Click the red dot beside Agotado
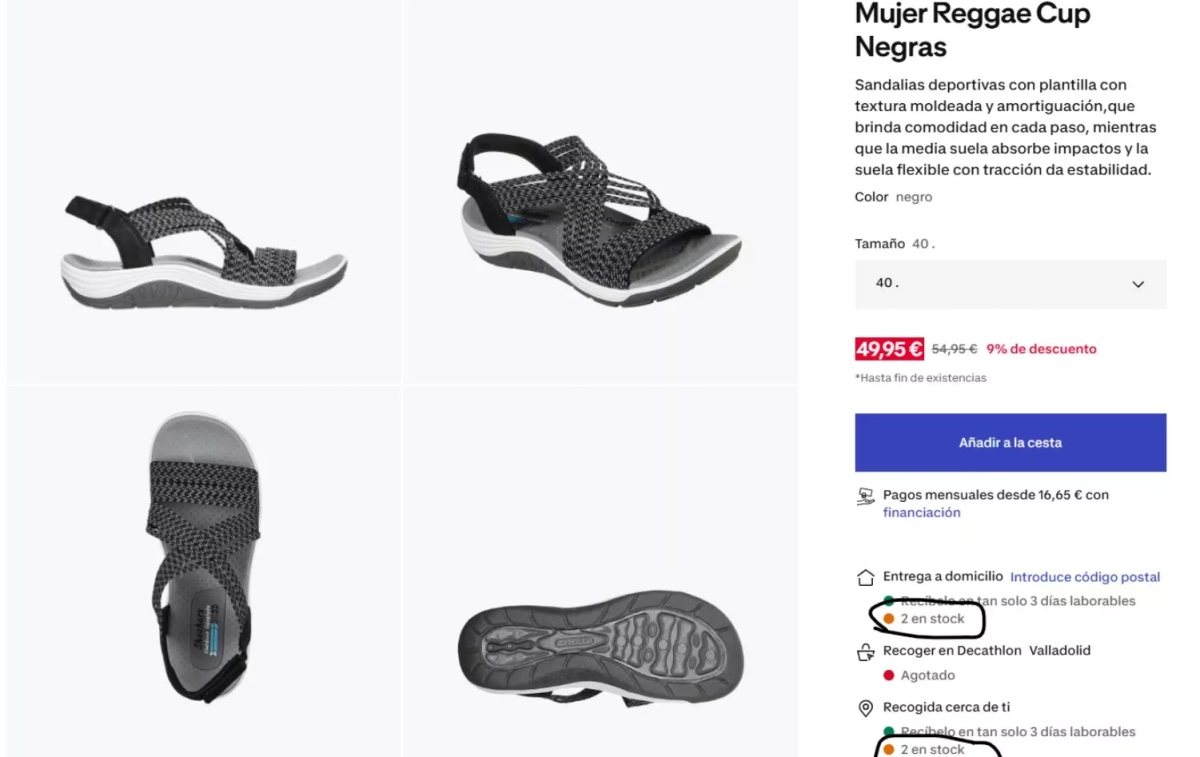Image resolution: width=1200 pixels, height=757 pixels. [x=888, y=675]
